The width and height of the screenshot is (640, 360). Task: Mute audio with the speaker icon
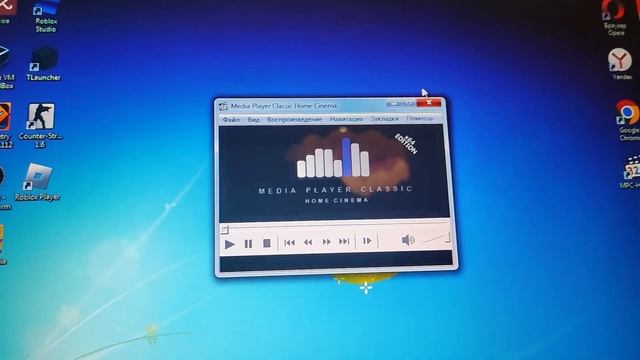(x=408, y=240)
